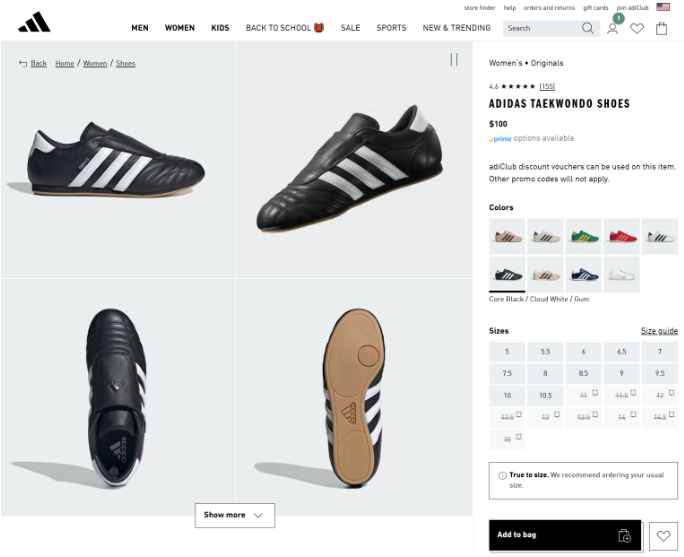The width and height of the screenshot is (684, 557).
Task: Select the all-white shoe color swatch
Action: [x=622, y=274]
